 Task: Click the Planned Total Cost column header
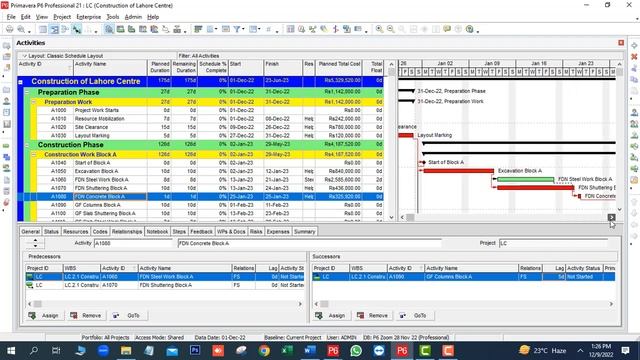339,67
